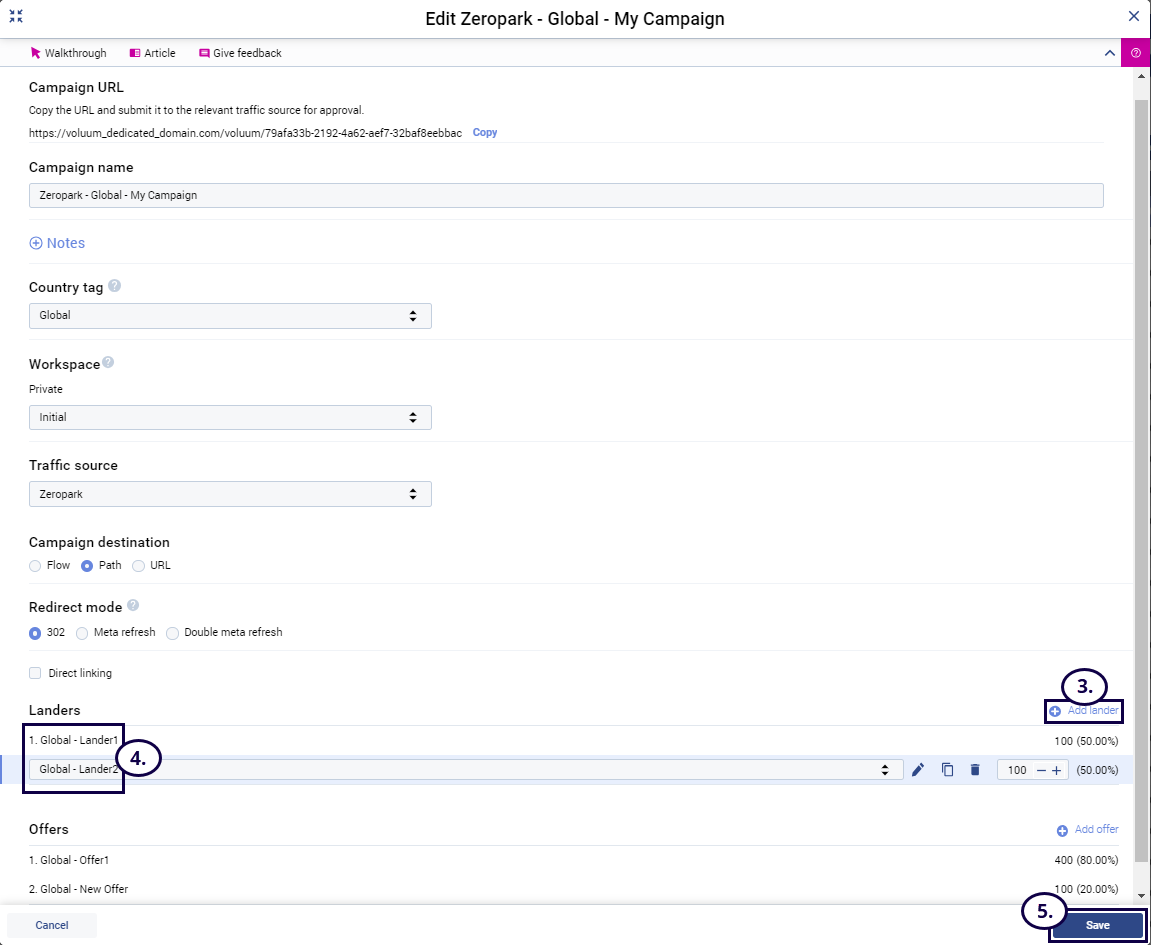Screen dimensions: 1151x945
Task: Enable the Direct linking checkbox
Action: (36, 673)
